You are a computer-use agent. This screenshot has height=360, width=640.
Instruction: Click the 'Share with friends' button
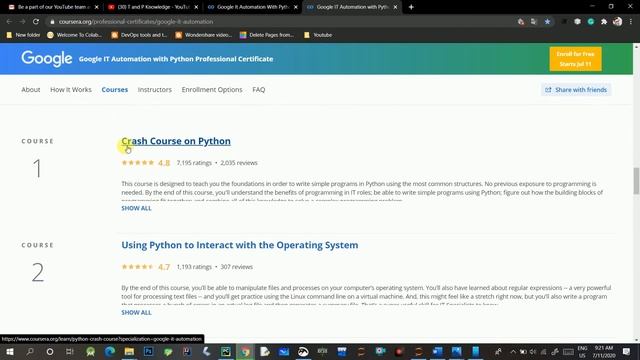pos(576,89)
